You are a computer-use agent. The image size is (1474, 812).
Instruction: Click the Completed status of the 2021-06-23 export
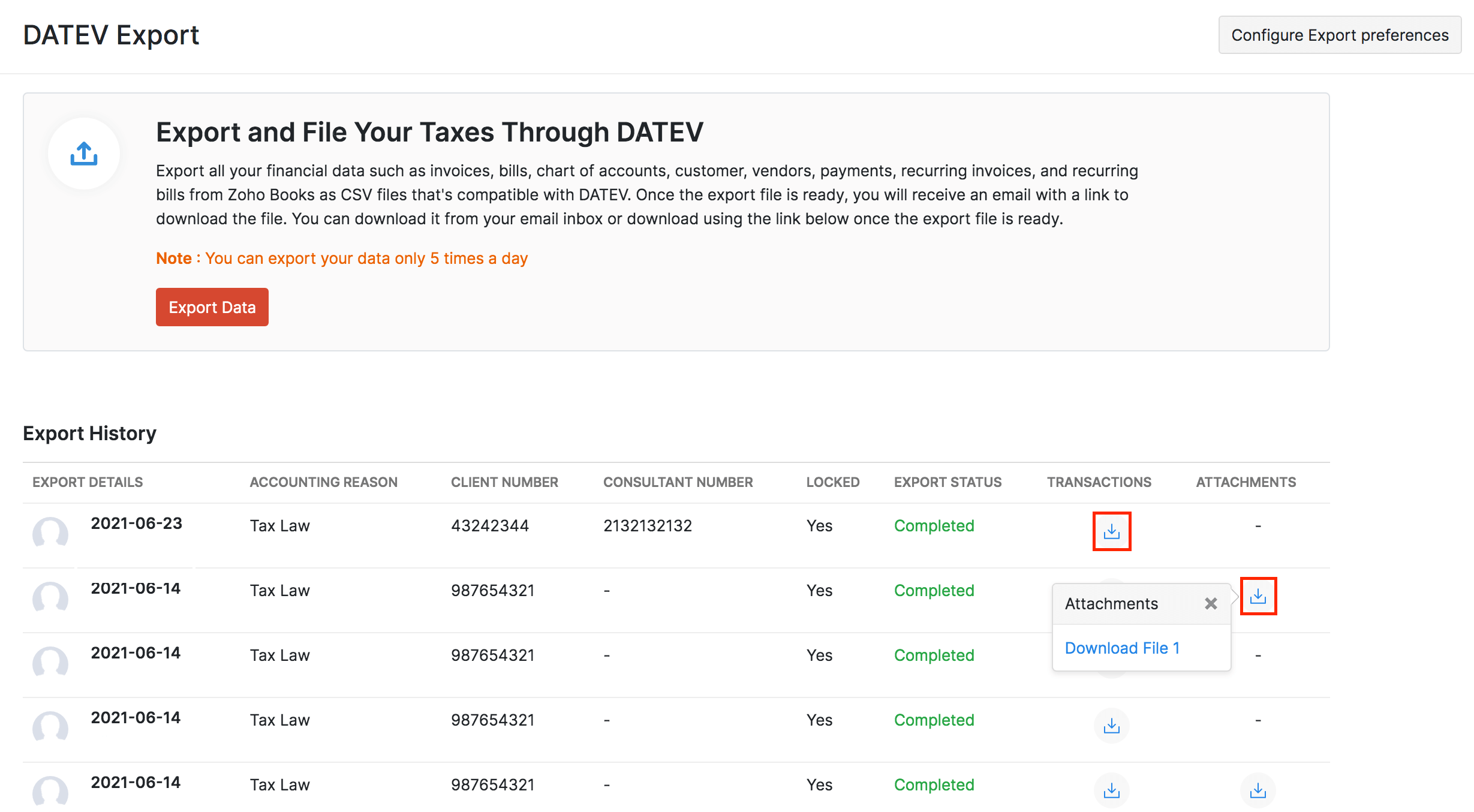(x=934, y=525)
